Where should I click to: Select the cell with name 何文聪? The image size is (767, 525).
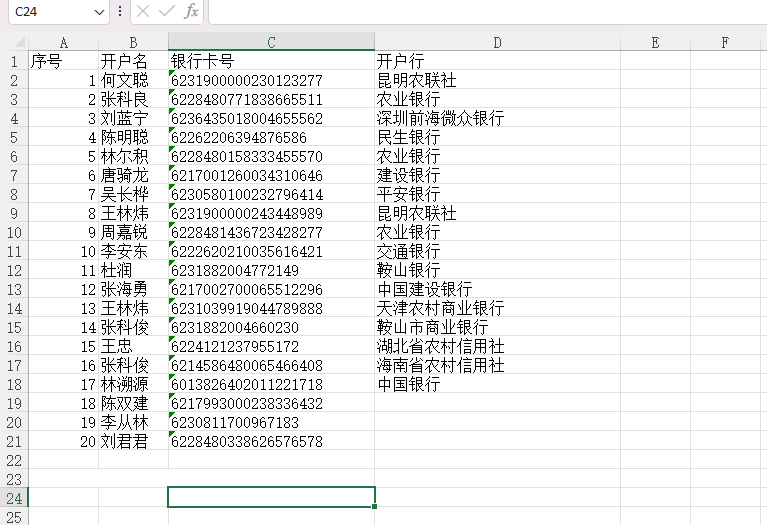(x=134, y=80)
